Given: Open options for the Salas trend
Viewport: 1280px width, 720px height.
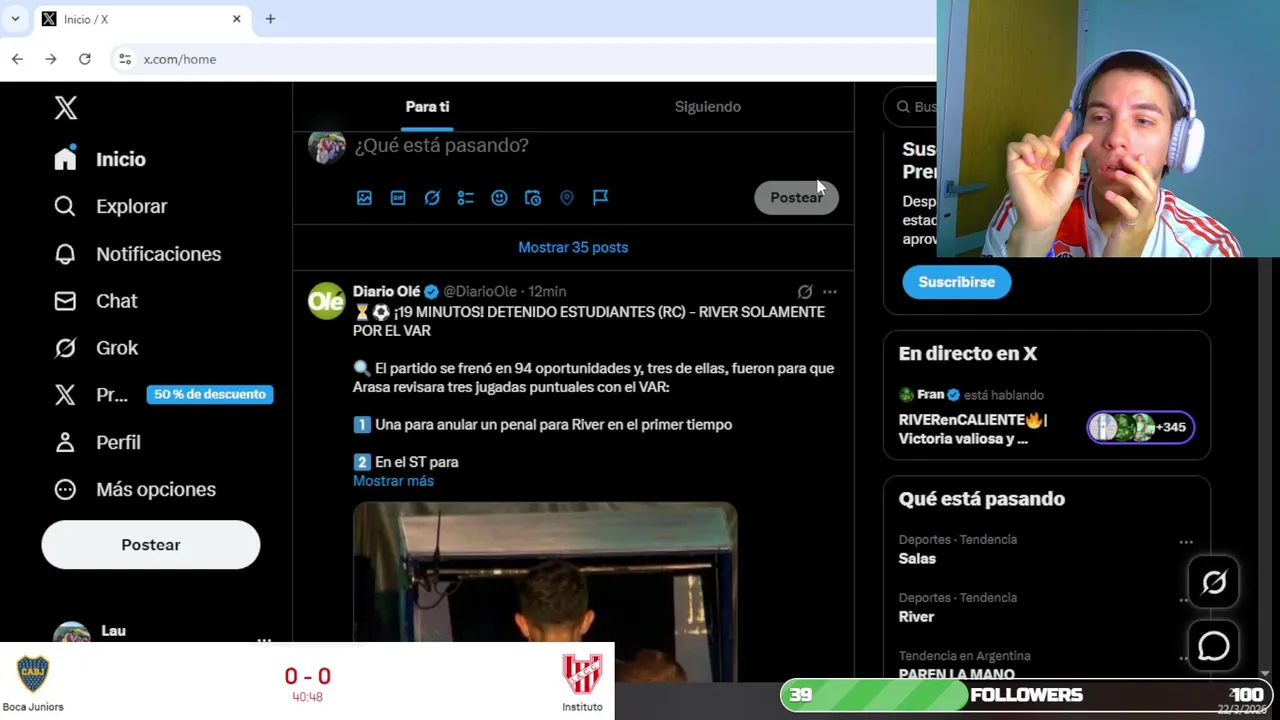Looking at the screenshot, I should (x=1186, y=542).
